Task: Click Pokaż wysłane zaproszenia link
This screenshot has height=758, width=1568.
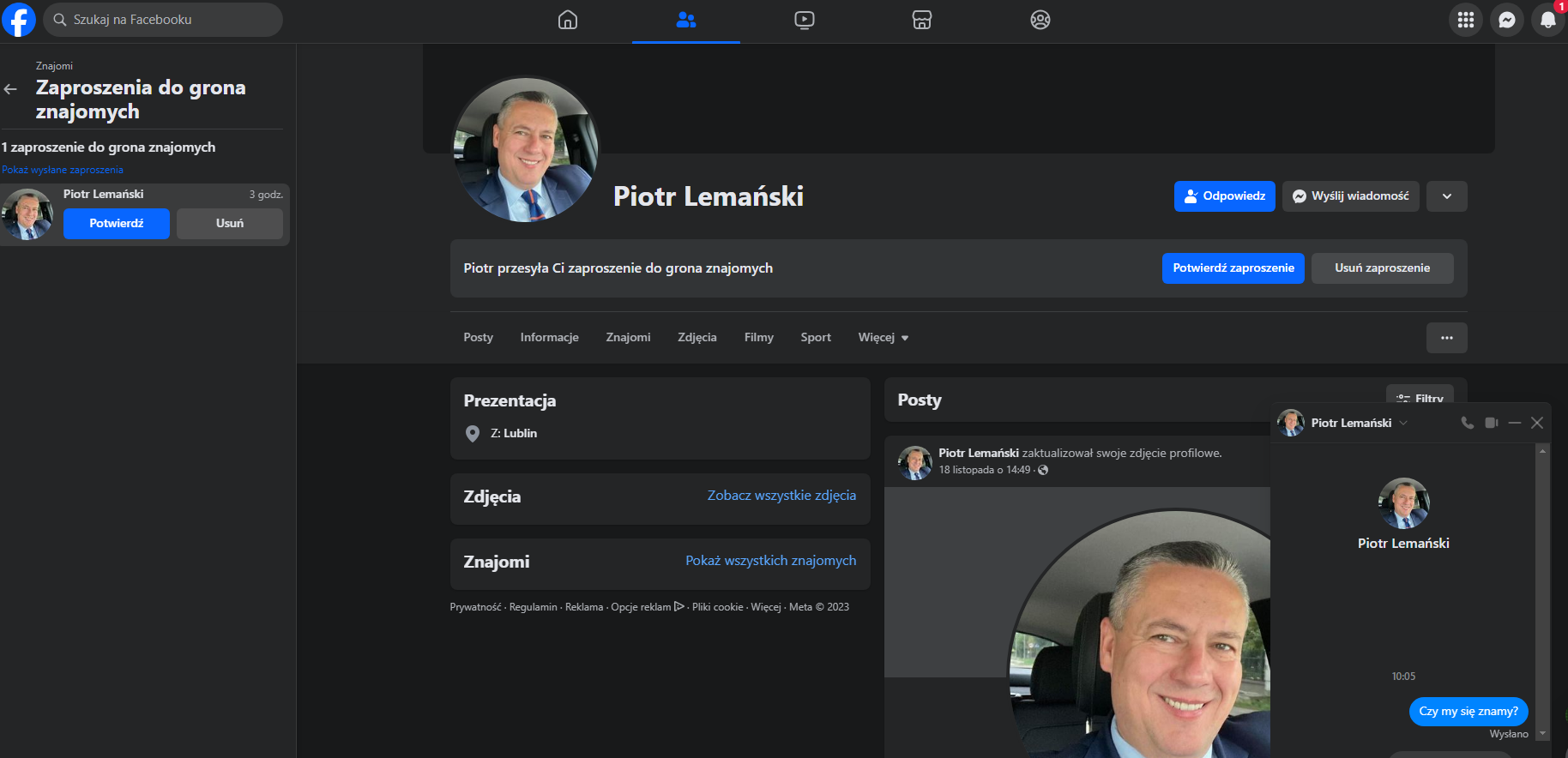Action: coord(63,170)
